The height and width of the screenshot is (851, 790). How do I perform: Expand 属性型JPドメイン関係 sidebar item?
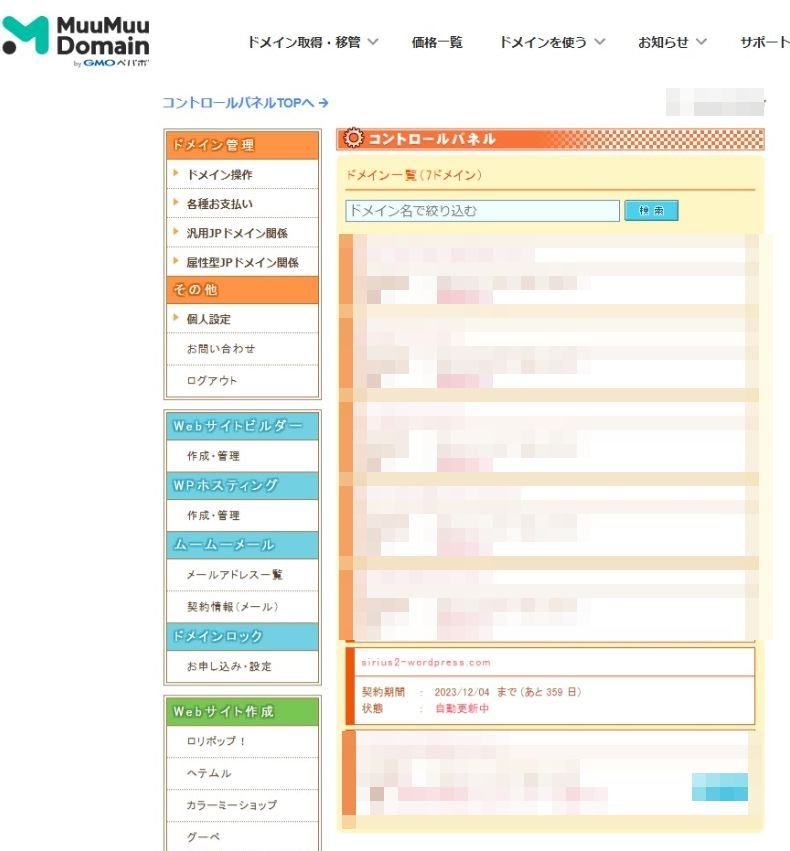coord(241,263)
